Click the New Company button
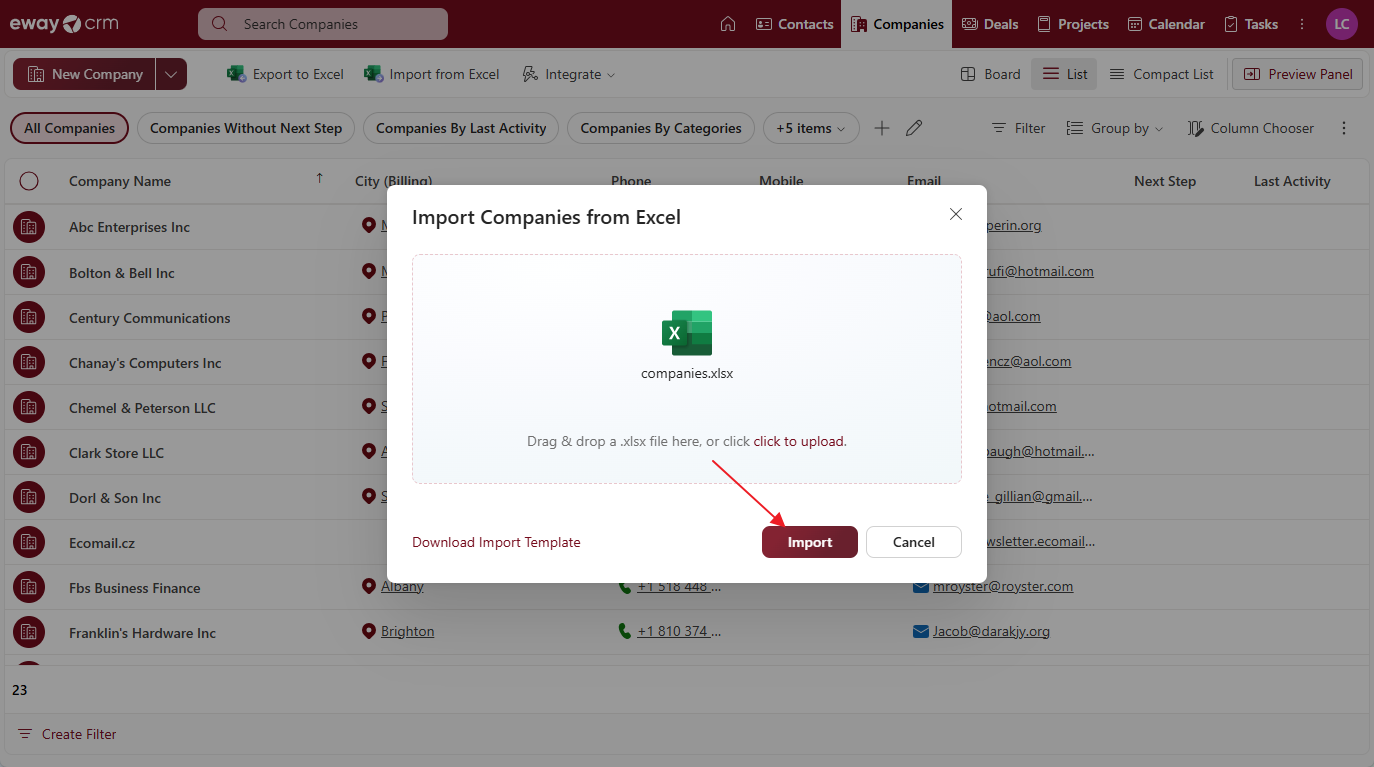 84,74
